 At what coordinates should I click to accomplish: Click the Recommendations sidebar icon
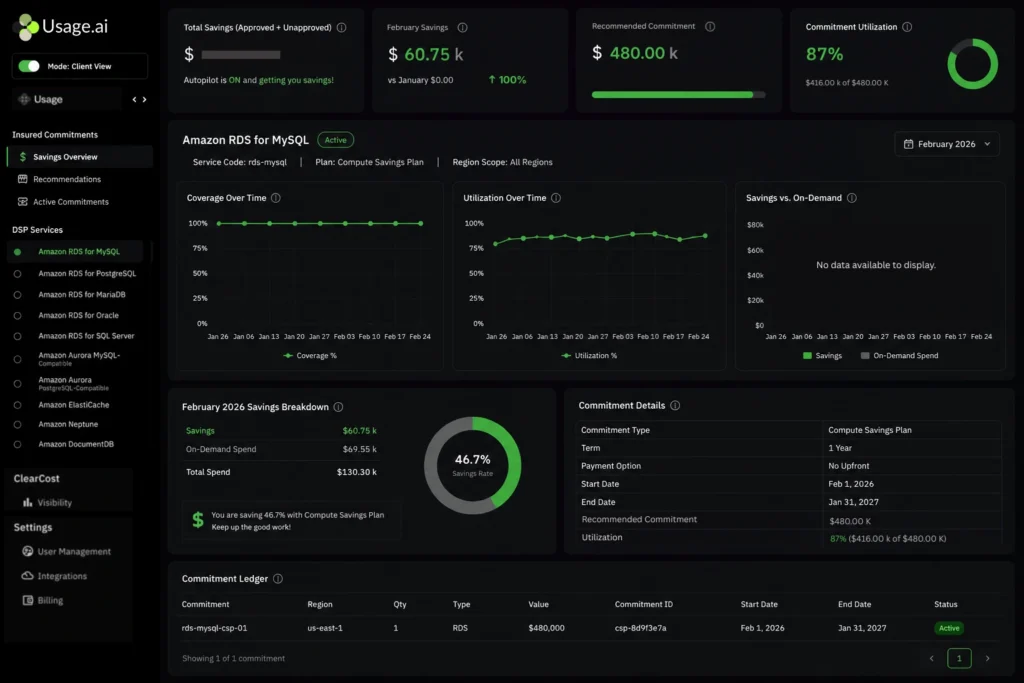coord(23,179)
